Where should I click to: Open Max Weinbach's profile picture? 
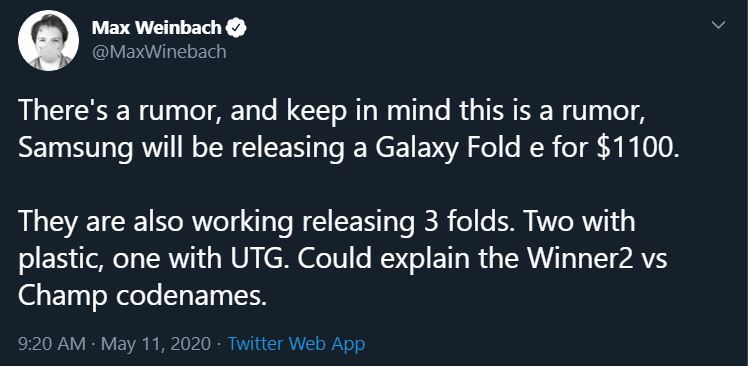[x=48, y=41]
